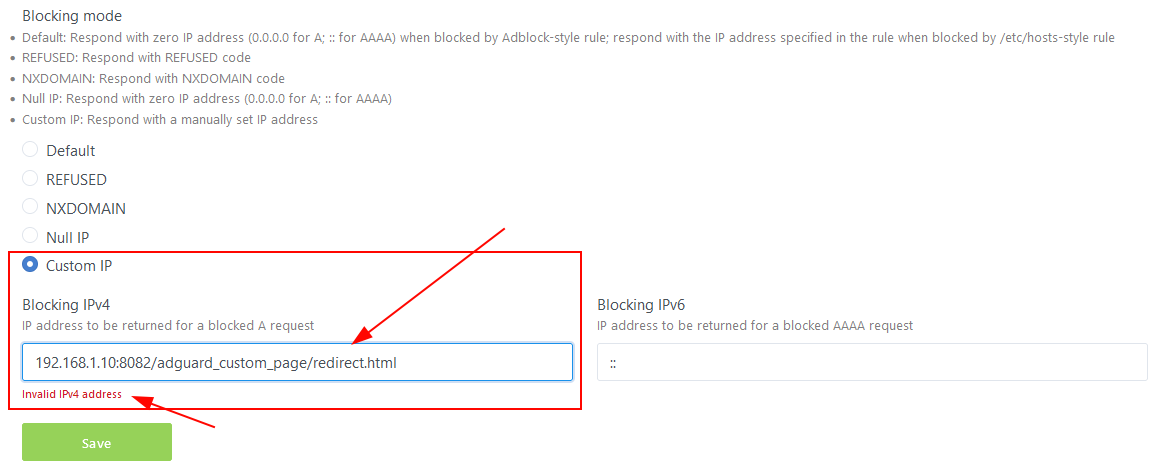This screenshot has width=1159, height=475.
Task: Select the Default blocking mode radio circle
Action: (x=30, y=150)
